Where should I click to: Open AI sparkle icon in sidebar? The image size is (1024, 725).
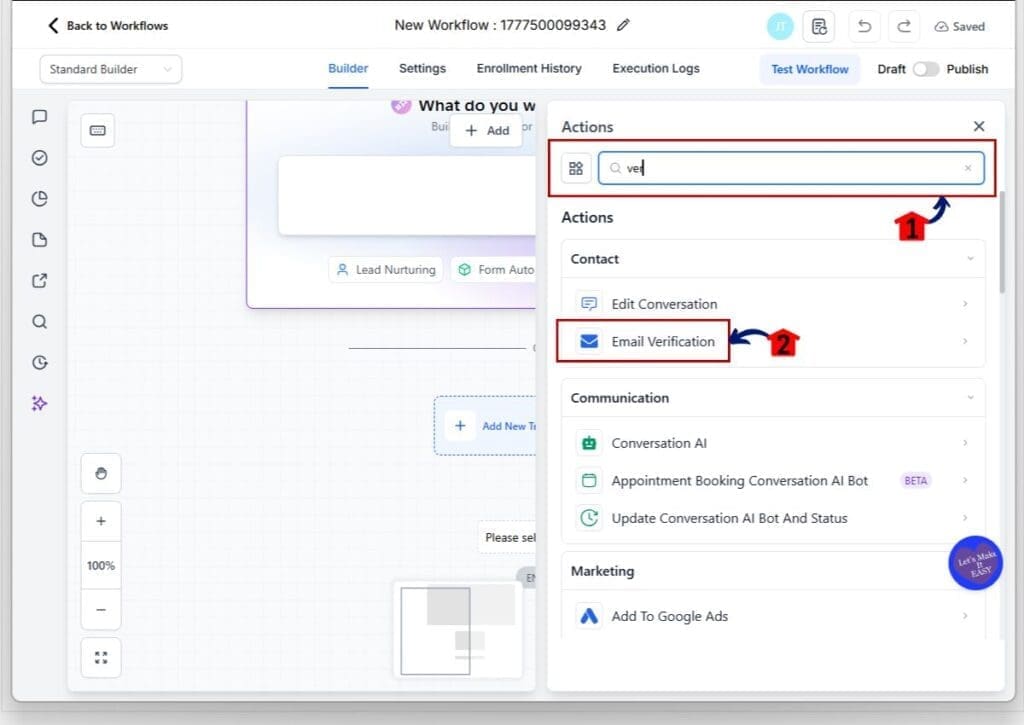pos(40,404)
